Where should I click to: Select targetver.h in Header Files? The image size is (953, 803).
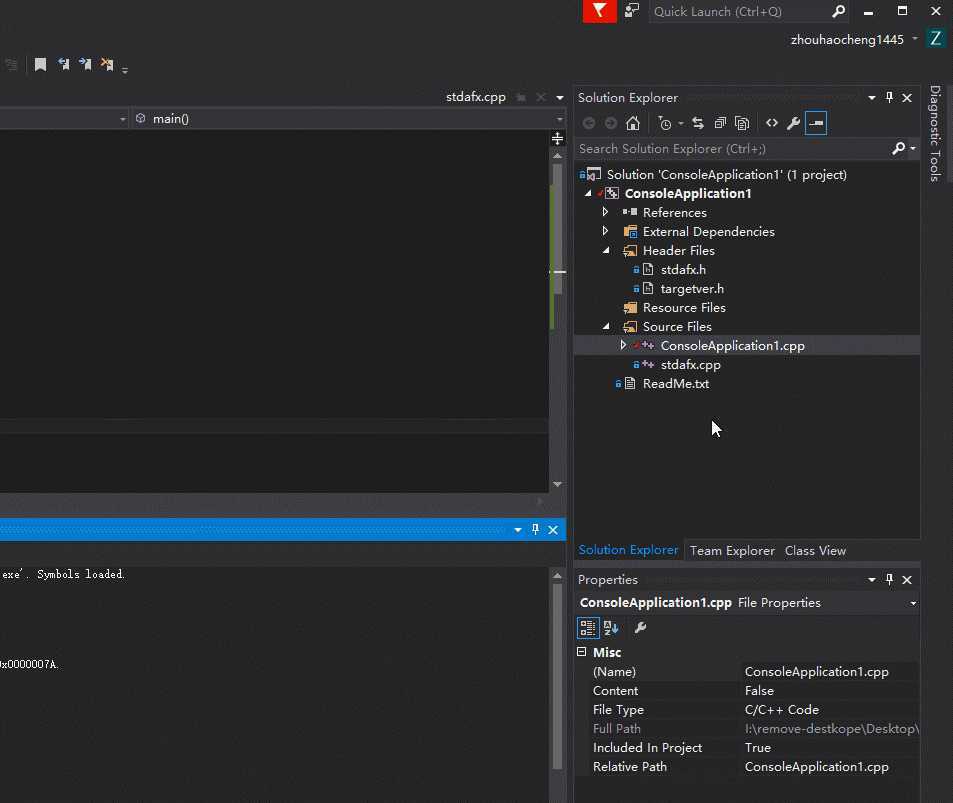692,288
